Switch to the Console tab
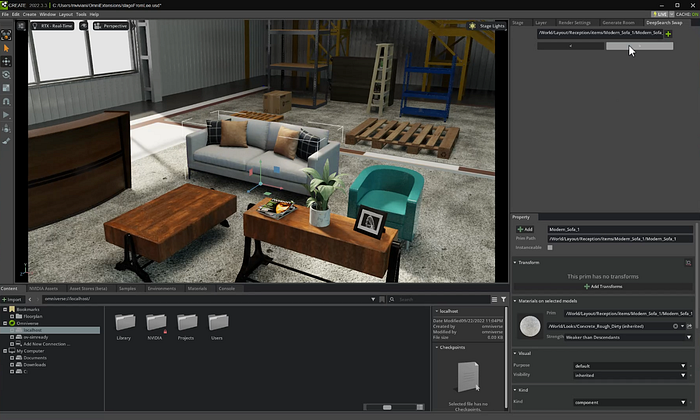This screenshot has width=700, height=420. [227, 288]
